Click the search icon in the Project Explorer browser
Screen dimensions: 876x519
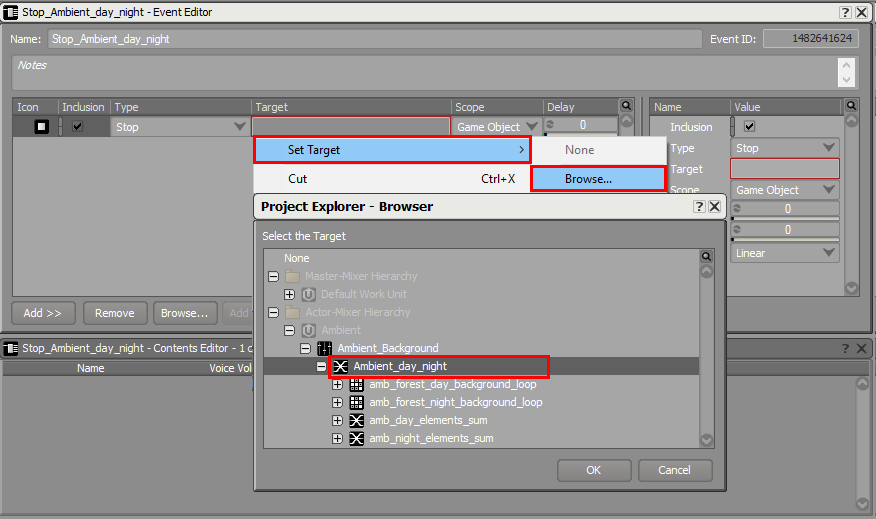pyautogui.click(x=707, y=257)
